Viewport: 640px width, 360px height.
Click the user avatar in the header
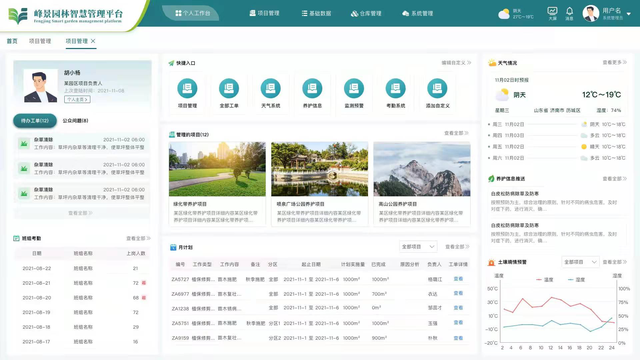591,13
